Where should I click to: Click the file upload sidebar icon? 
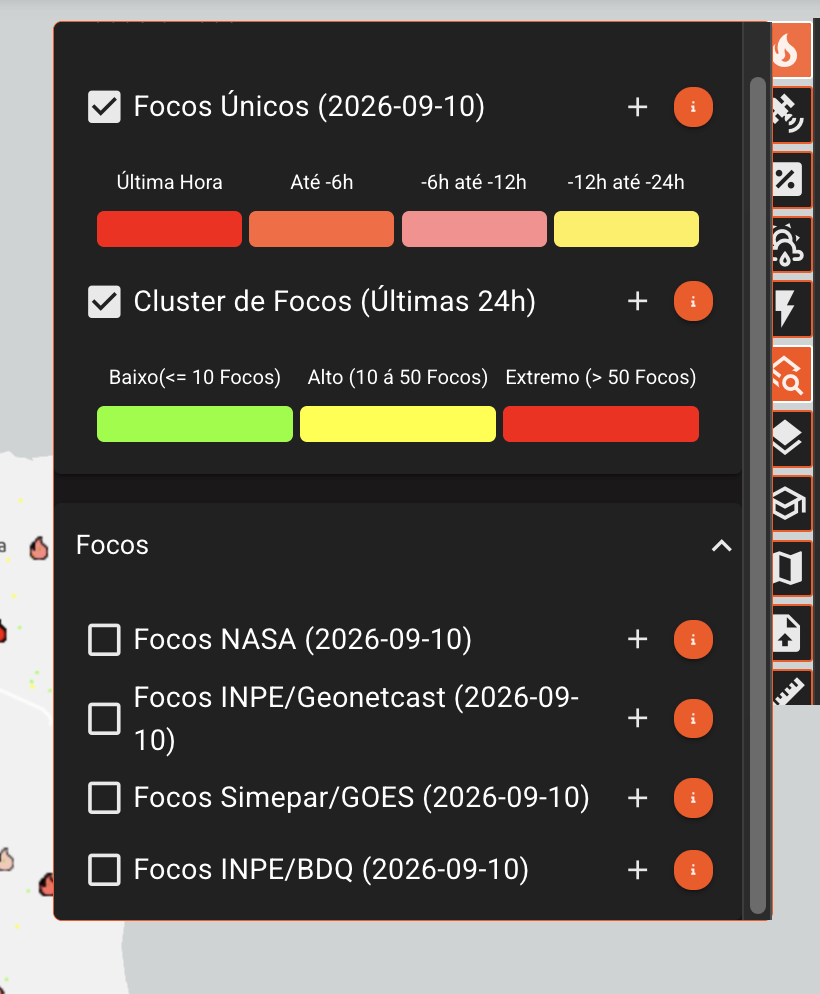[791, 633]
